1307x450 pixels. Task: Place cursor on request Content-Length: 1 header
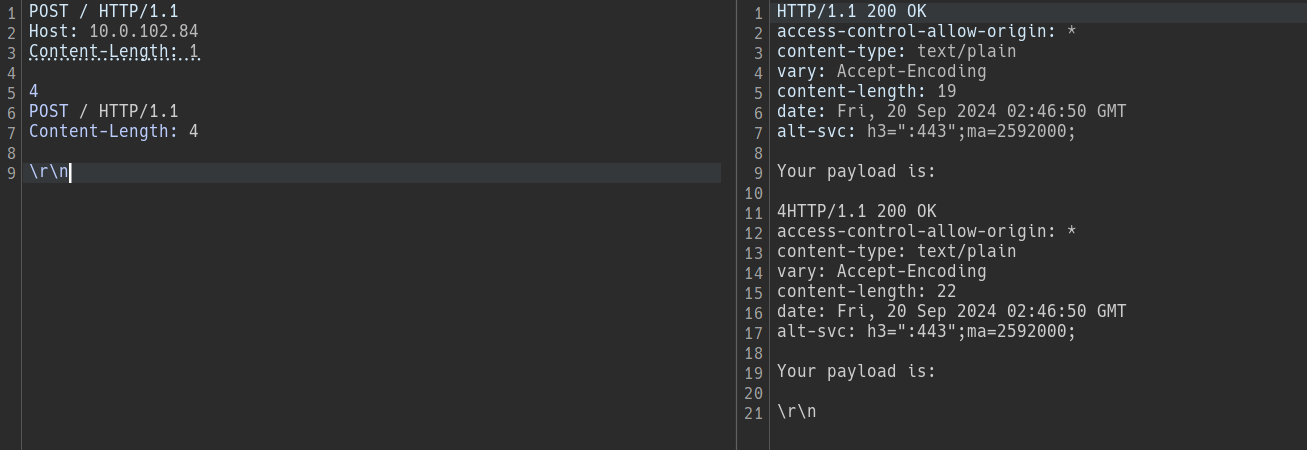(x=114, y=52)
